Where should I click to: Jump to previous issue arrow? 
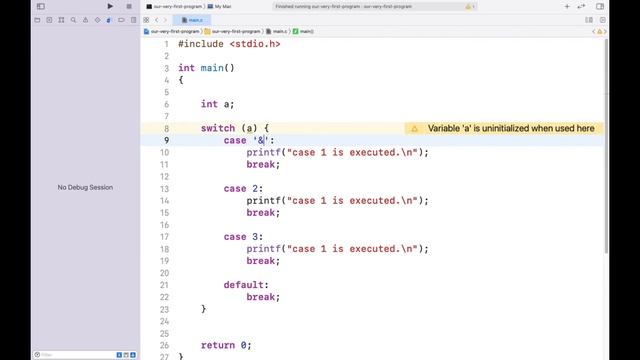click(594, 31)
